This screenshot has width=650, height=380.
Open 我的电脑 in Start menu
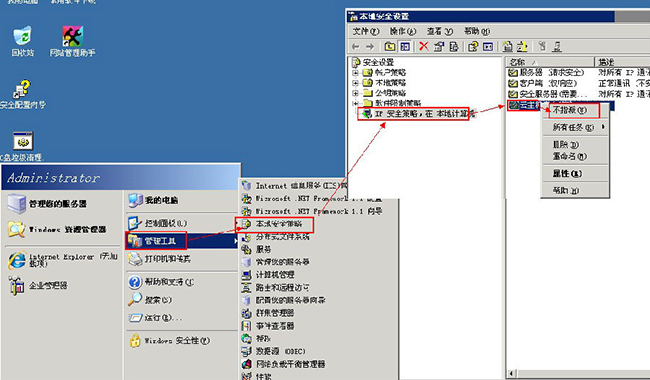tap(153, 201)
